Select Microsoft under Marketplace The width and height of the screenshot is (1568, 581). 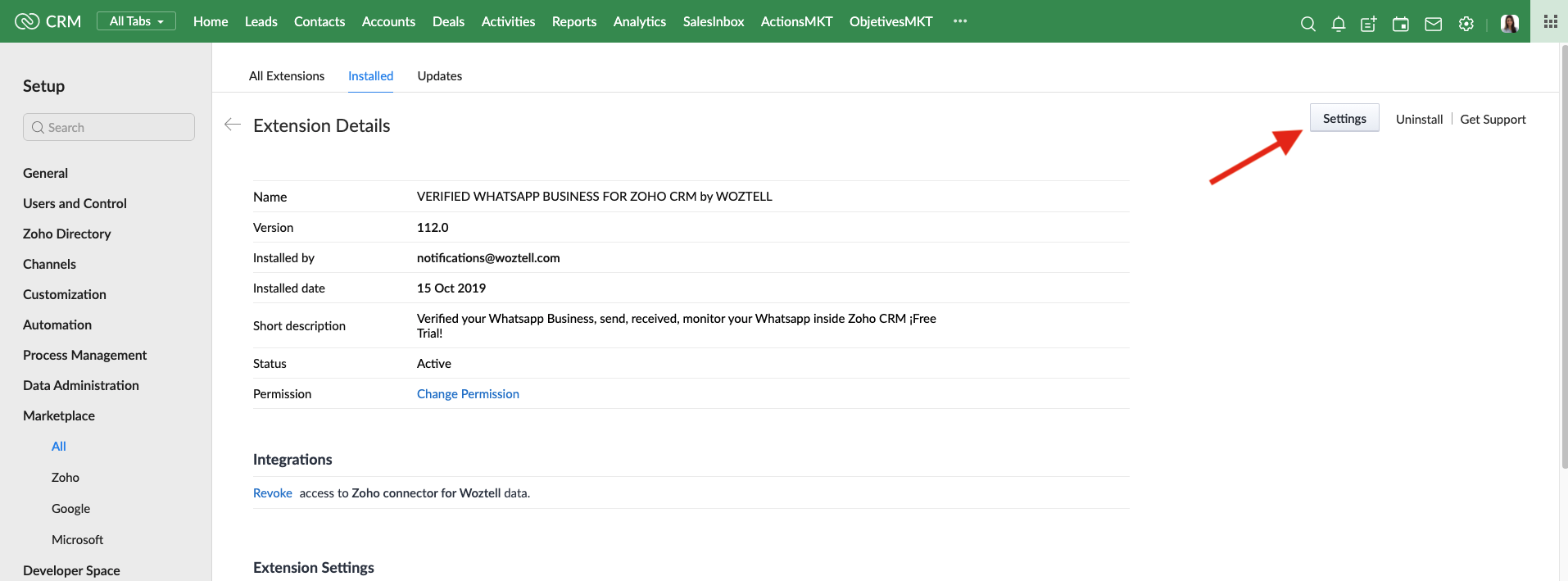(x=77, y=539)
